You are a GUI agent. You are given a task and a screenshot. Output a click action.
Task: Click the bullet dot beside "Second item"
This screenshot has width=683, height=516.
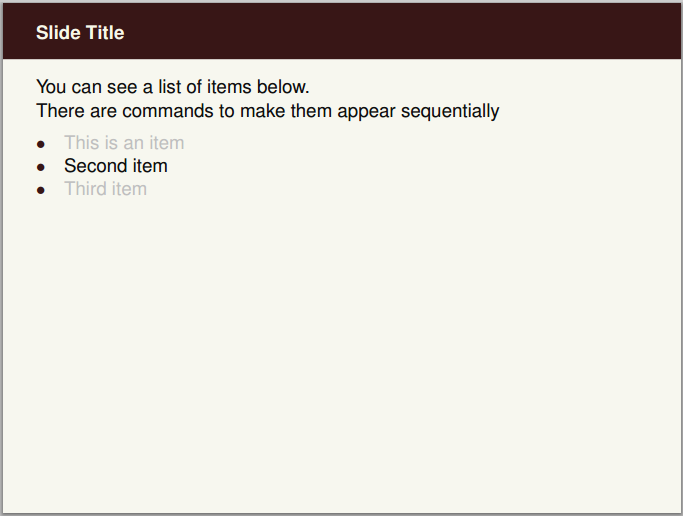click(x=41, y=167)
